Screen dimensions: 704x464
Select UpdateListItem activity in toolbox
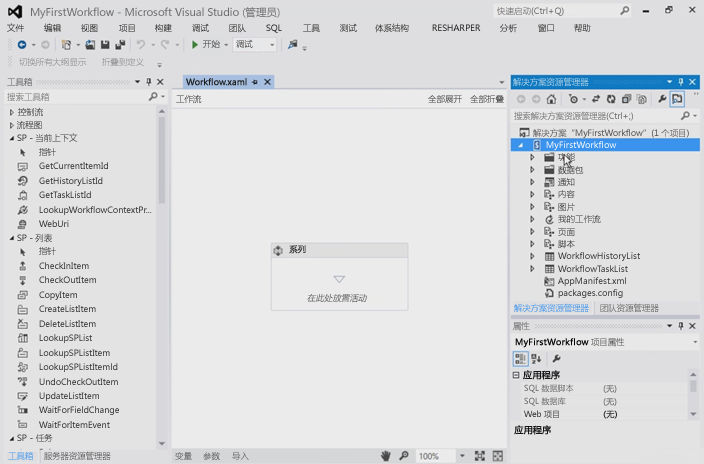(69, 396)
